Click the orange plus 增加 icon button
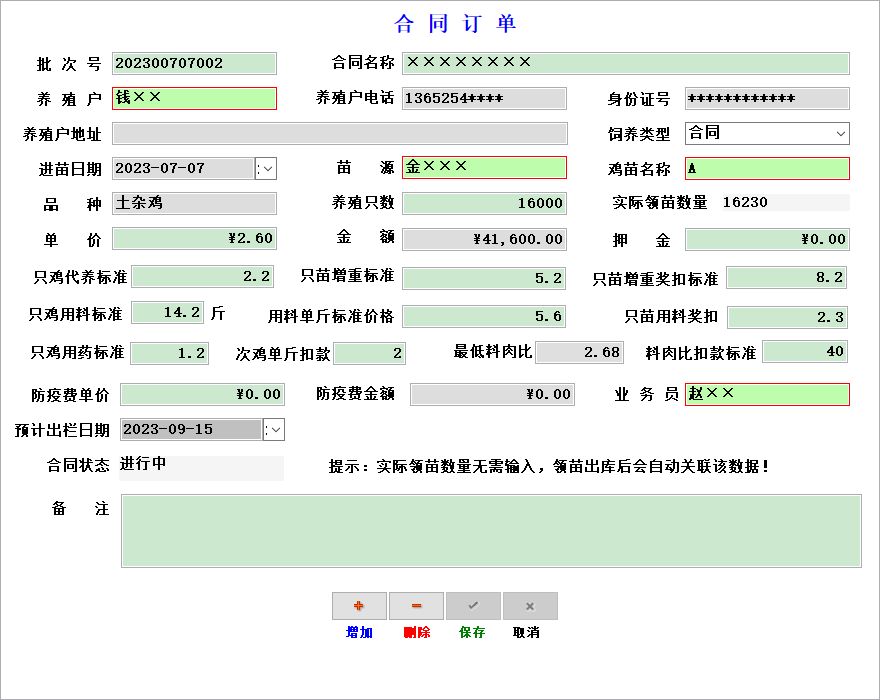The image size is (880, 700). click(x=359, y=606)
